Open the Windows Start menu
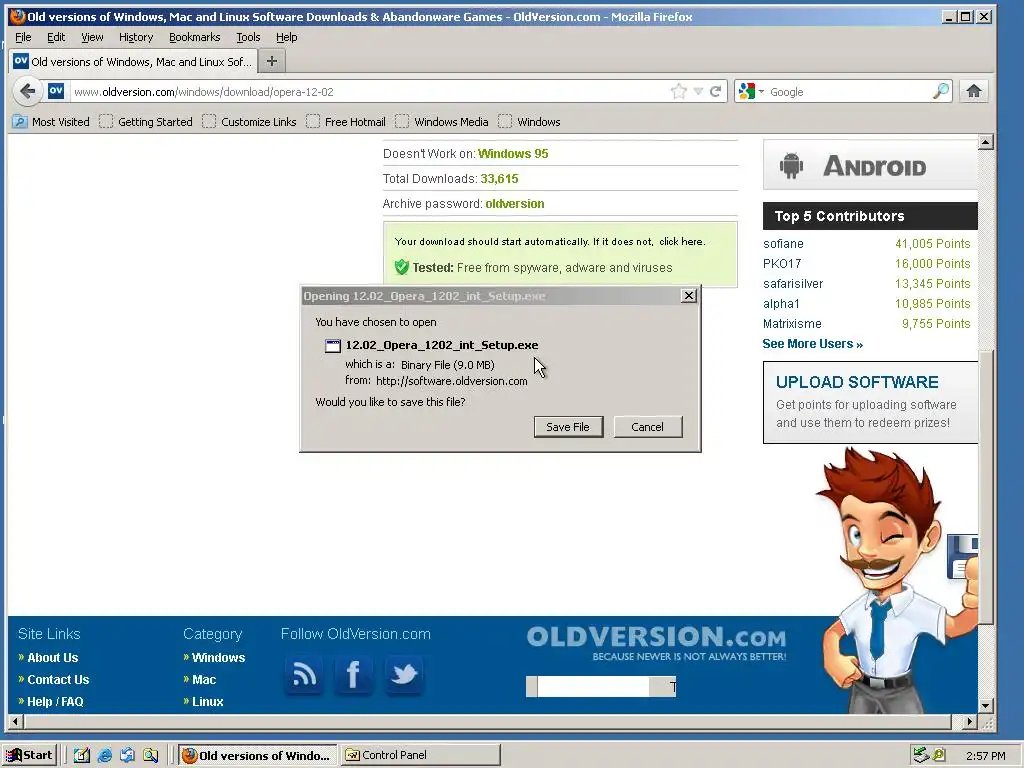Screen dimensions: 1024x768 pyautogui.click(x=29, y=755)
